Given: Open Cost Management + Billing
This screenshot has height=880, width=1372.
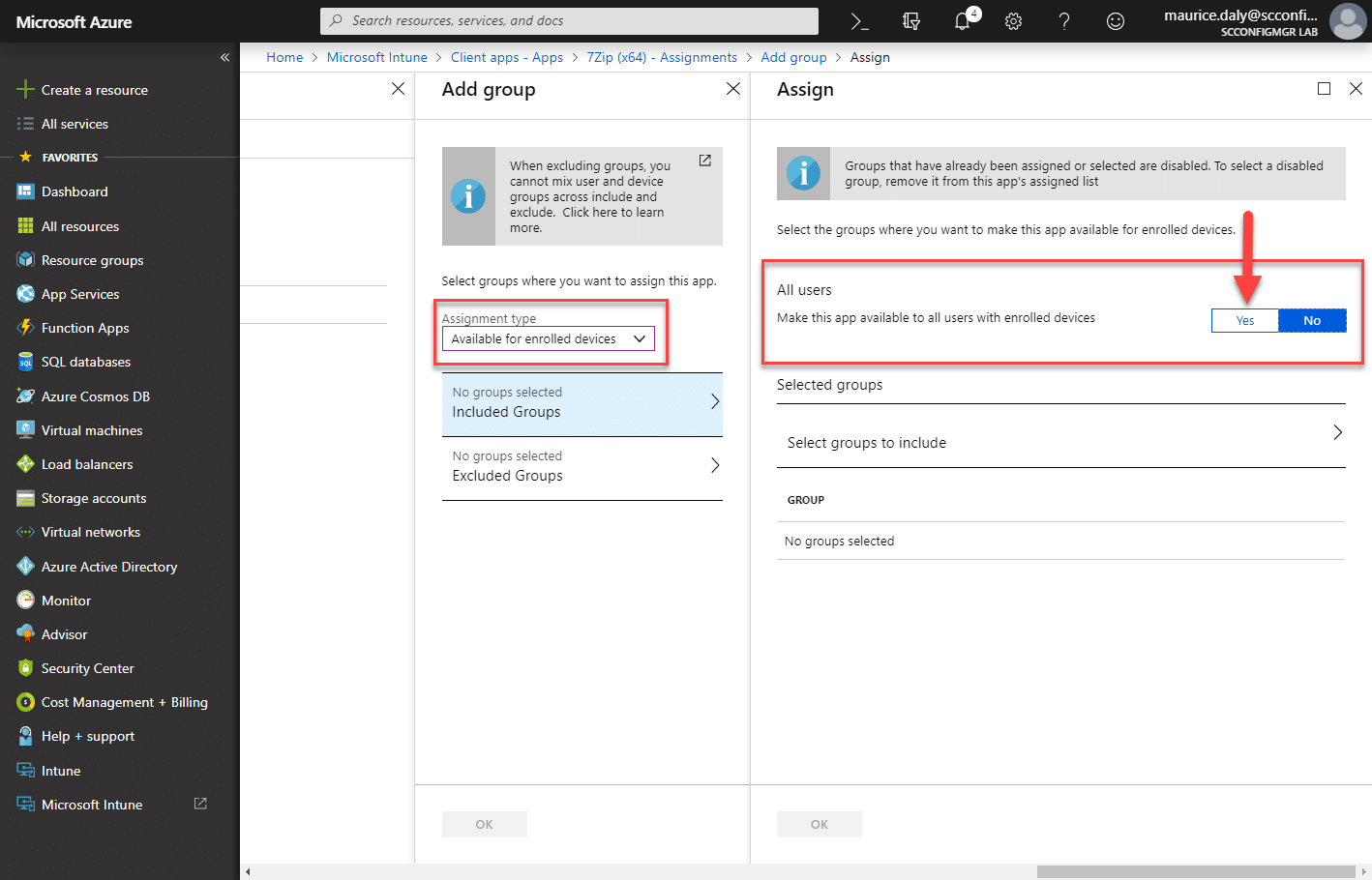Looking at the screenshot, I should click(x=124, y=702).
